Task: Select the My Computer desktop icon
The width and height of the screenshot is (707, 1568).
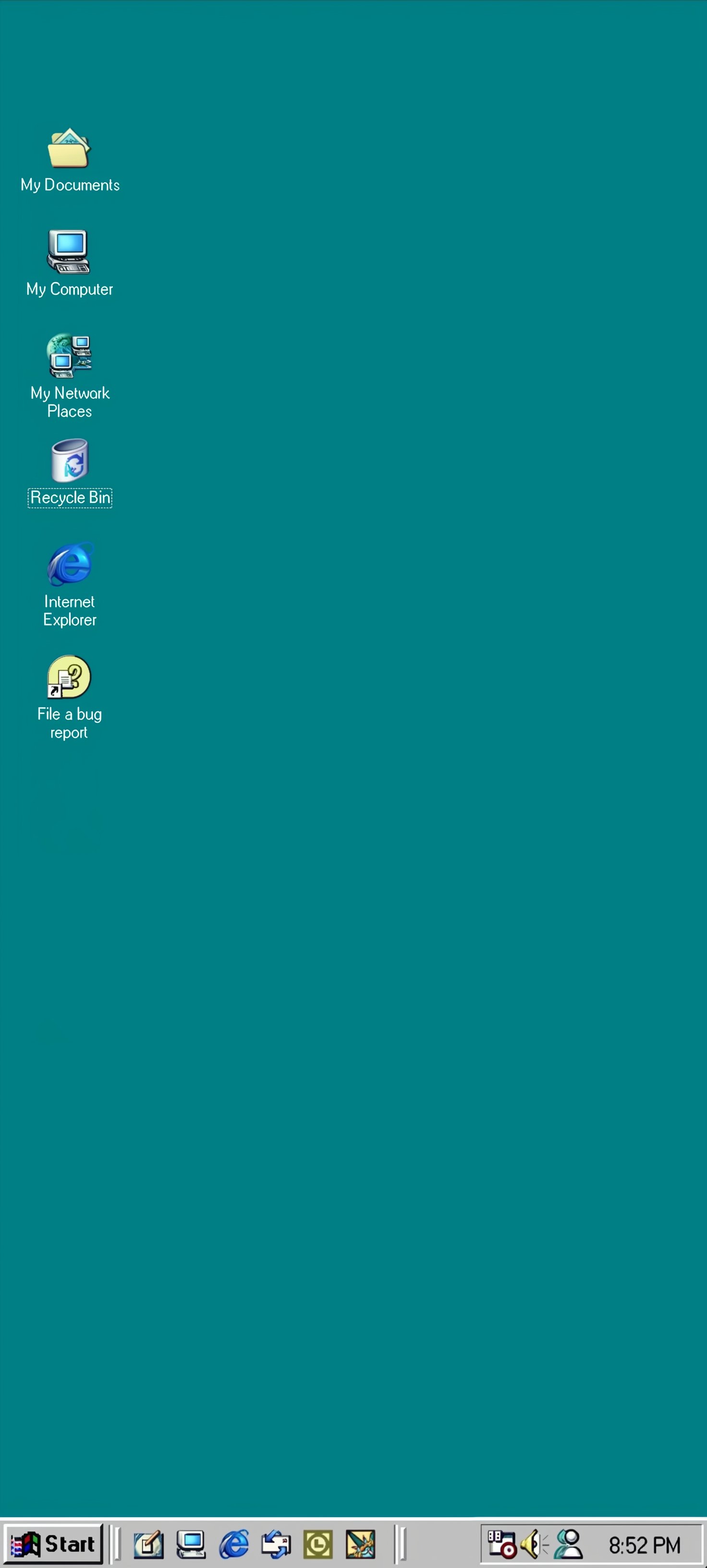Action: pyautogui.click(x=69, y=252)
